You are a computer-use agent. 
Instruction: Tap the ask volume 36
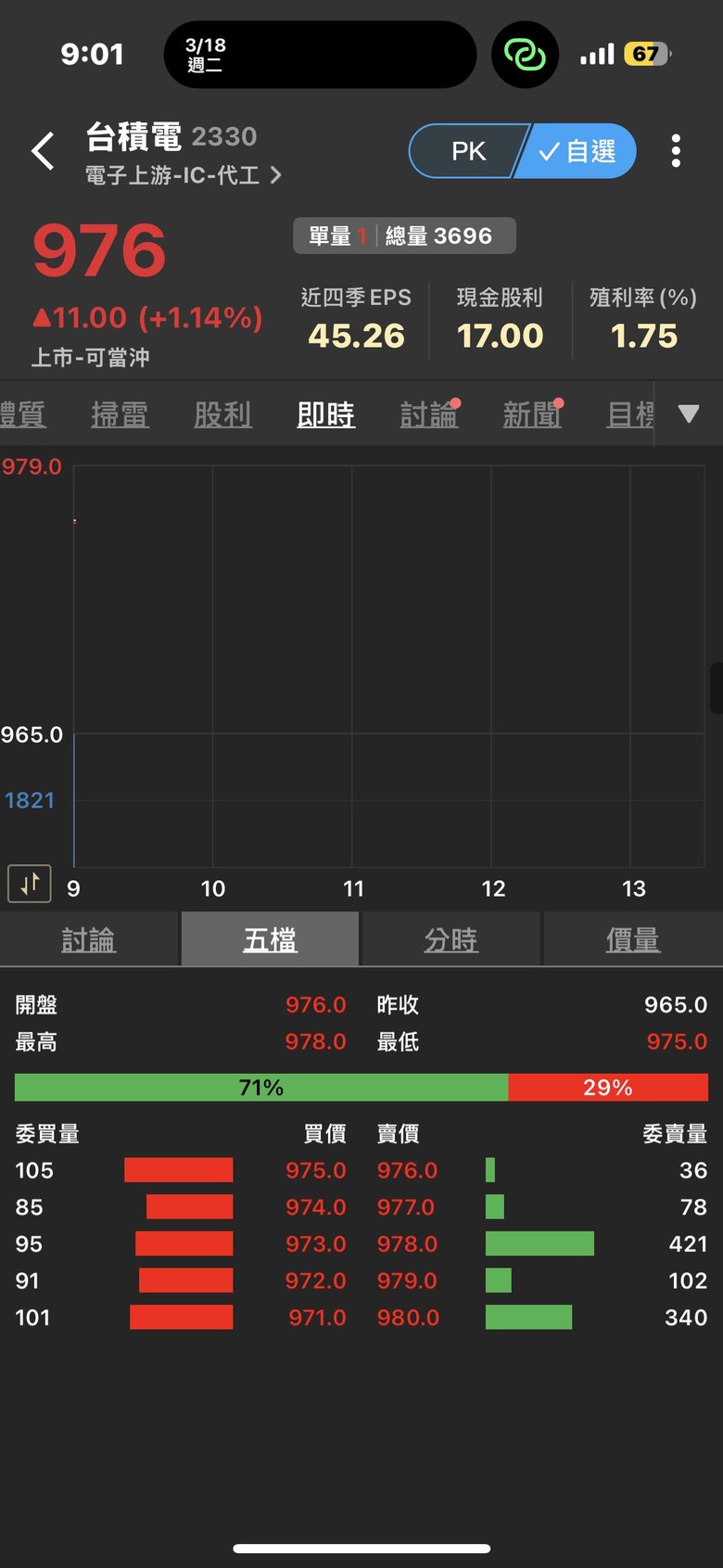(x=693, y=1170)
